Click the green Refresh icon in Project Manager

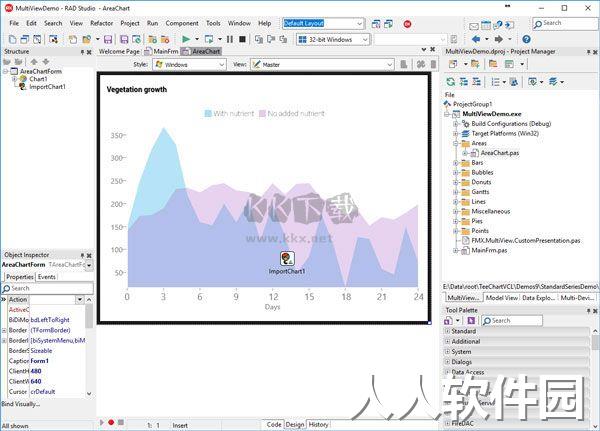[451, 82]
